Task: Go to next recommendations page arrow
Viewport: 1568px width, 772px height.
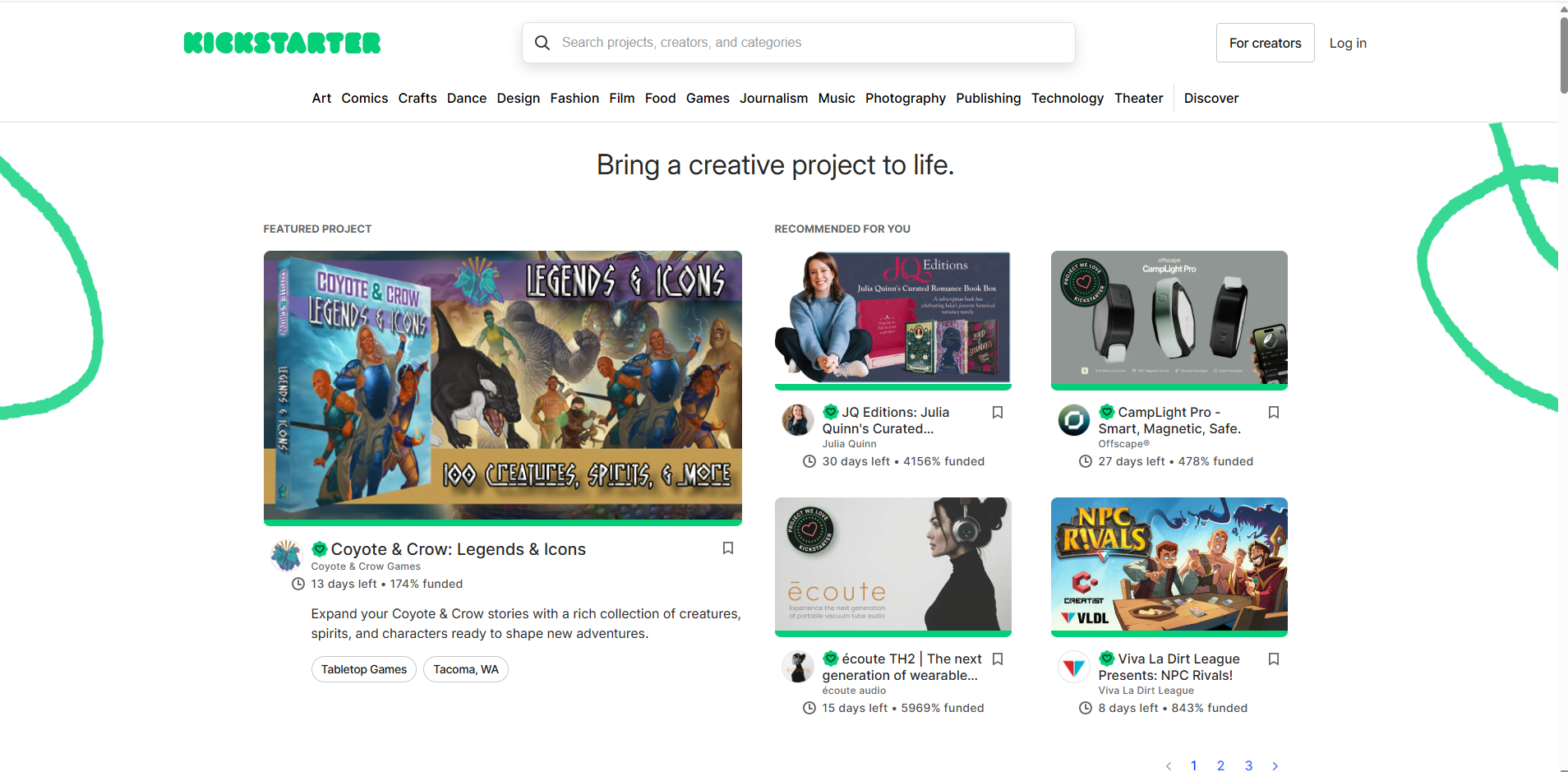Action: pyautogui.click(x=1275, y=765)
